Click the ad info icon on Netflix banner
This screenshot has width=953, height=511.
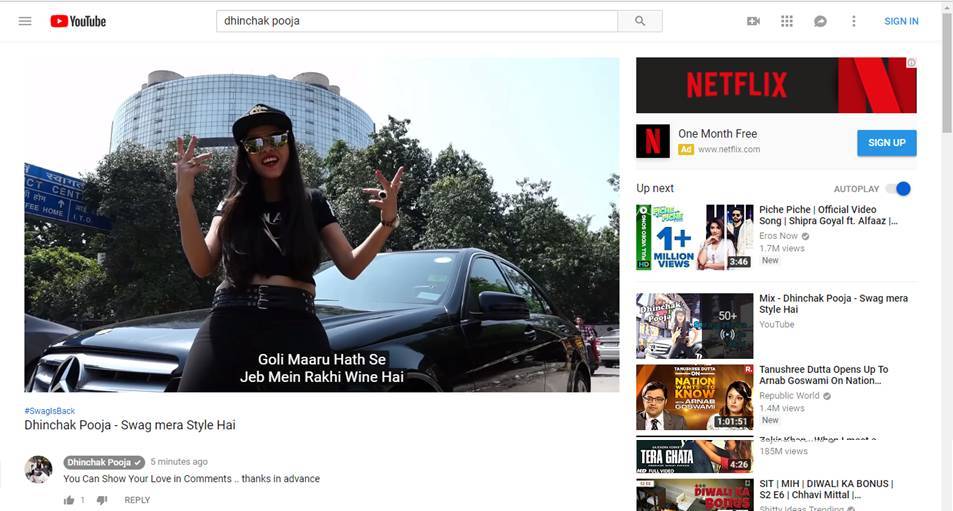click(x=911, y=63)
